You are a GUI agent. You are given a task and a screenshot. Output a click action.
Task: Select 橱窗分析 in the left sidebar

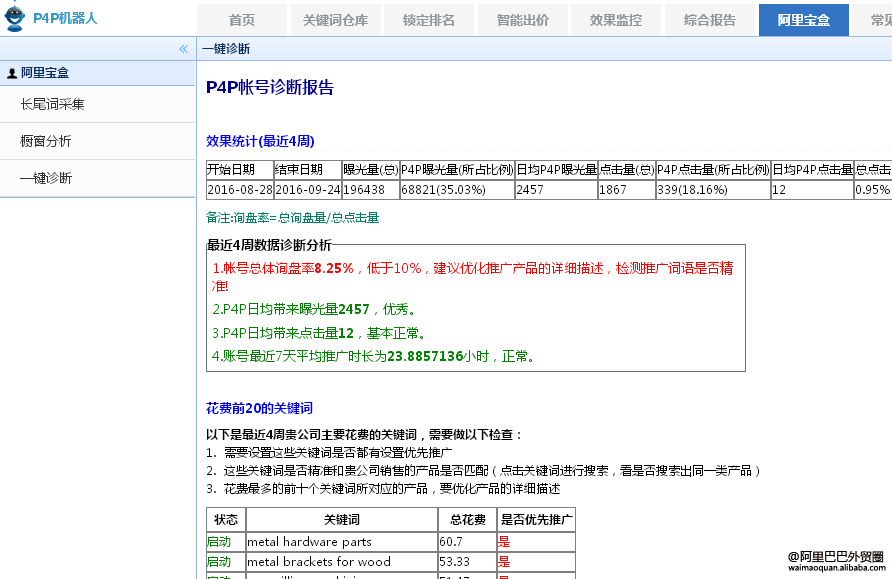point(46,141)
